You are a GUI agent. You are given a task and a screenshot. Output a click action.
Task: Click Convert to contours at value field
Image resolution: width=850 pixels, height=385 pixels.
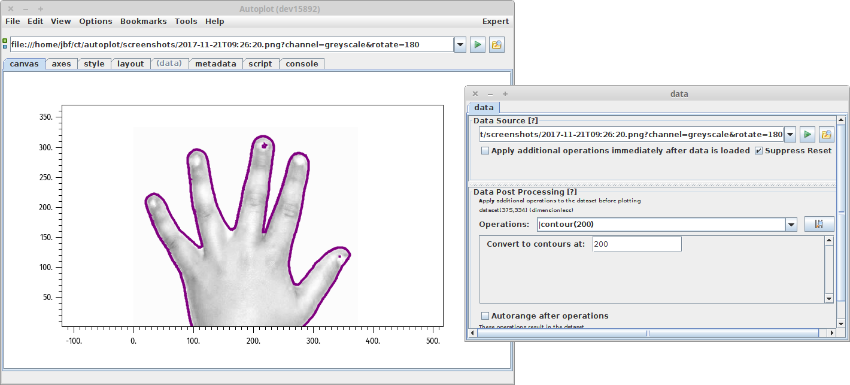point(636,245)
